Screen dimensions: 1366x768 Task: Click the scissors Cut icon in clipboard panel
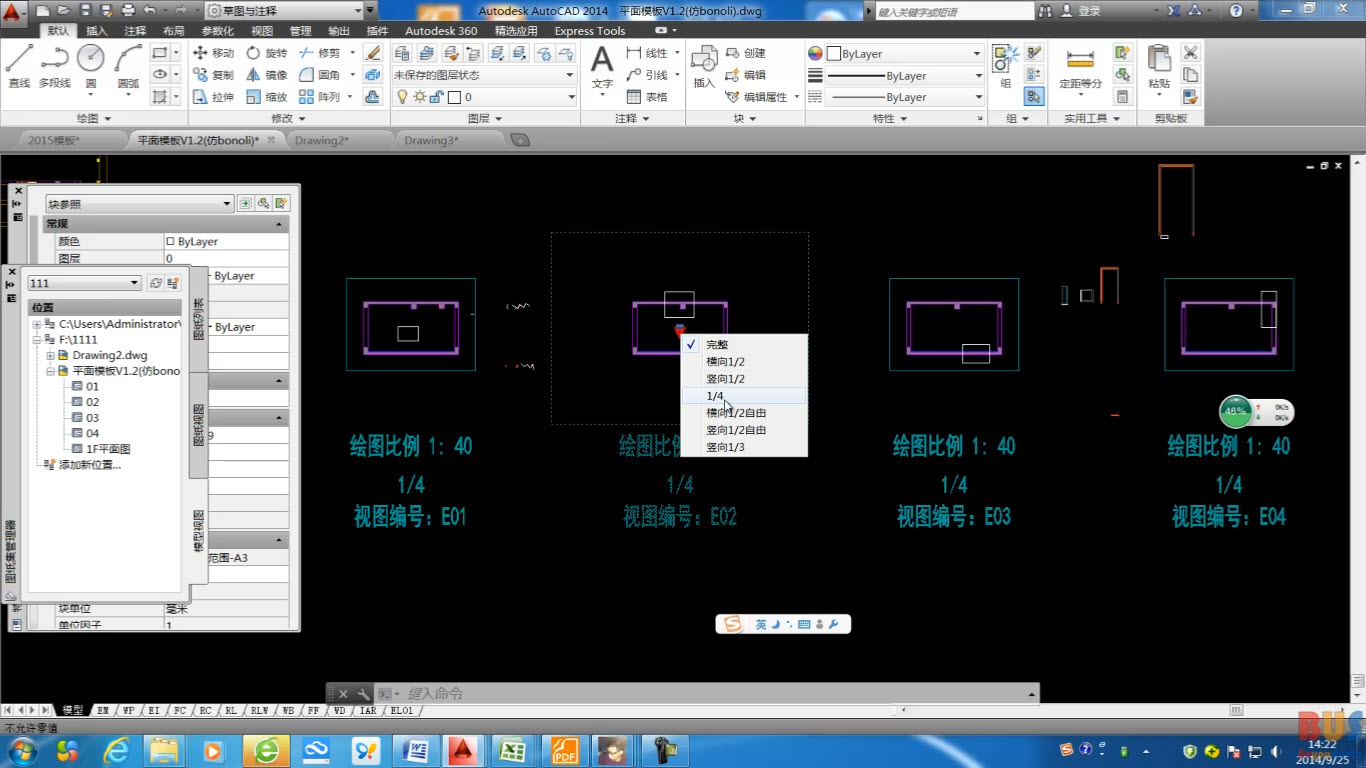pos(1190,53)
